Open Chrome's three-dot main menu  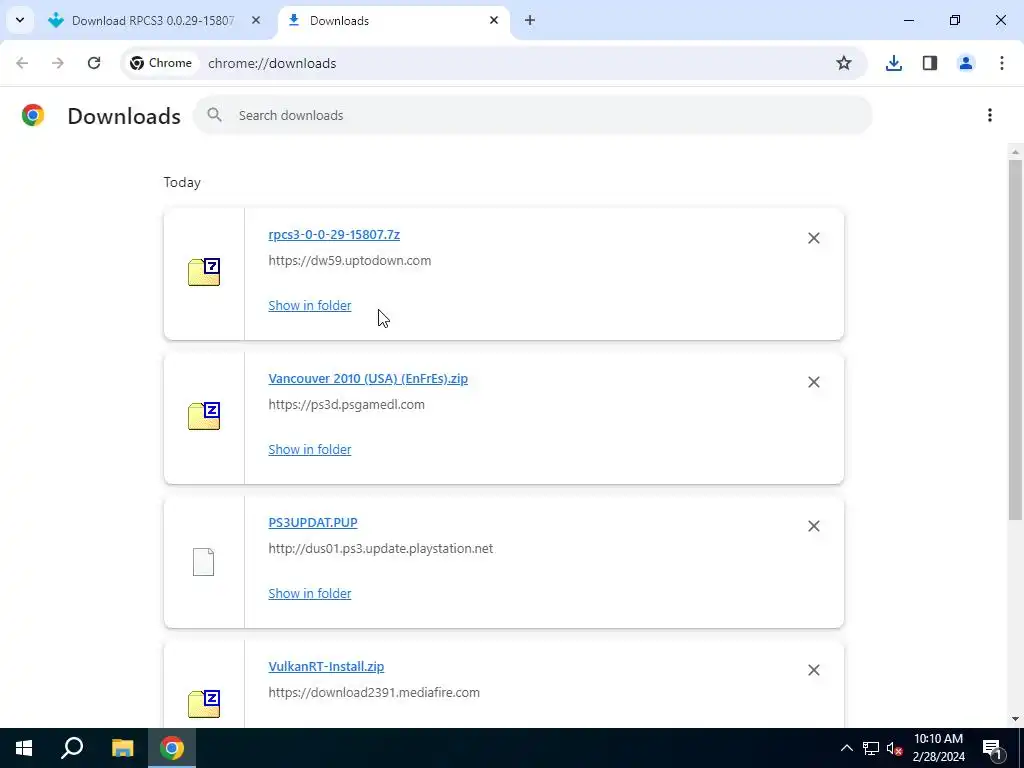point(1002,63)
